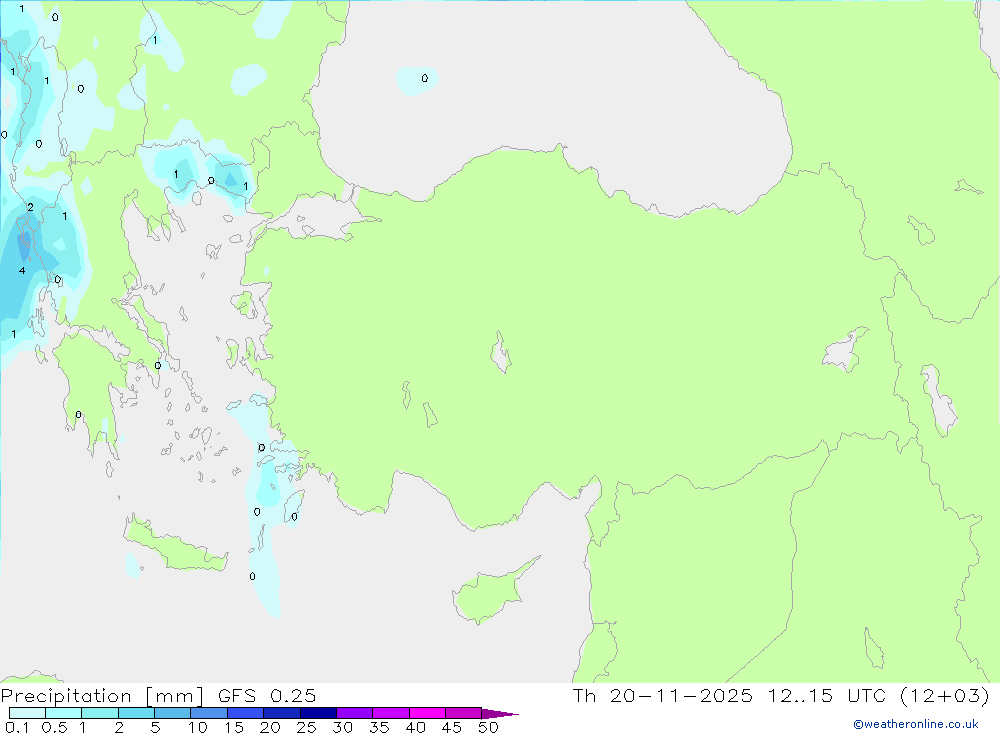Viewport: 1000px width, 733px height.
Task: Click the "GFS 0.25" model label
Action: [x=267, y=695]
